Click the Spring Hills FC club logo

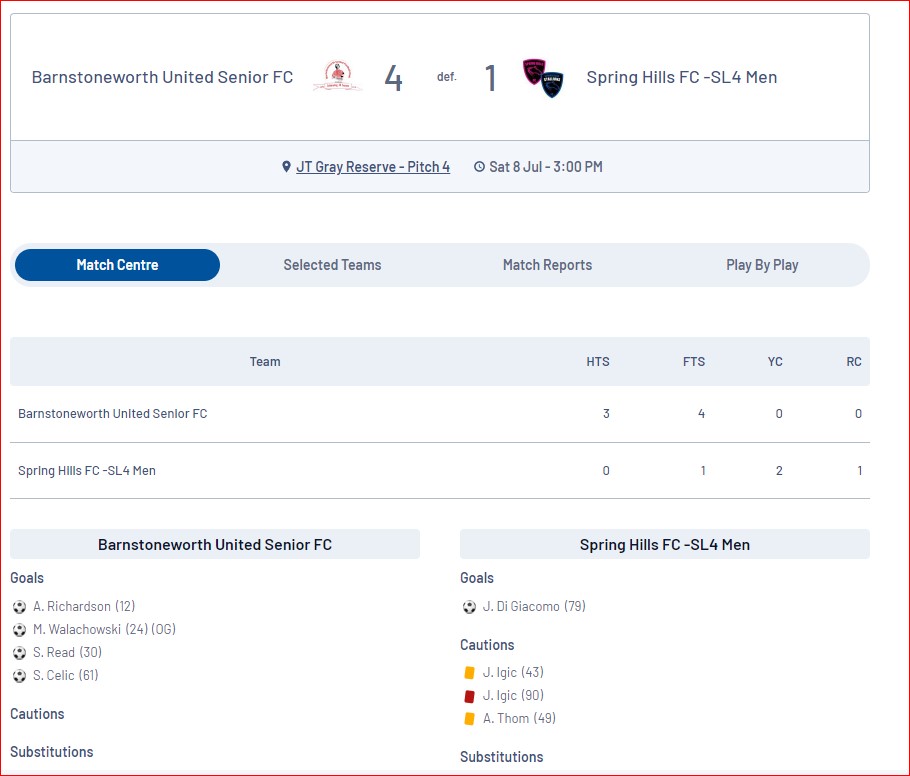point(543,78)
